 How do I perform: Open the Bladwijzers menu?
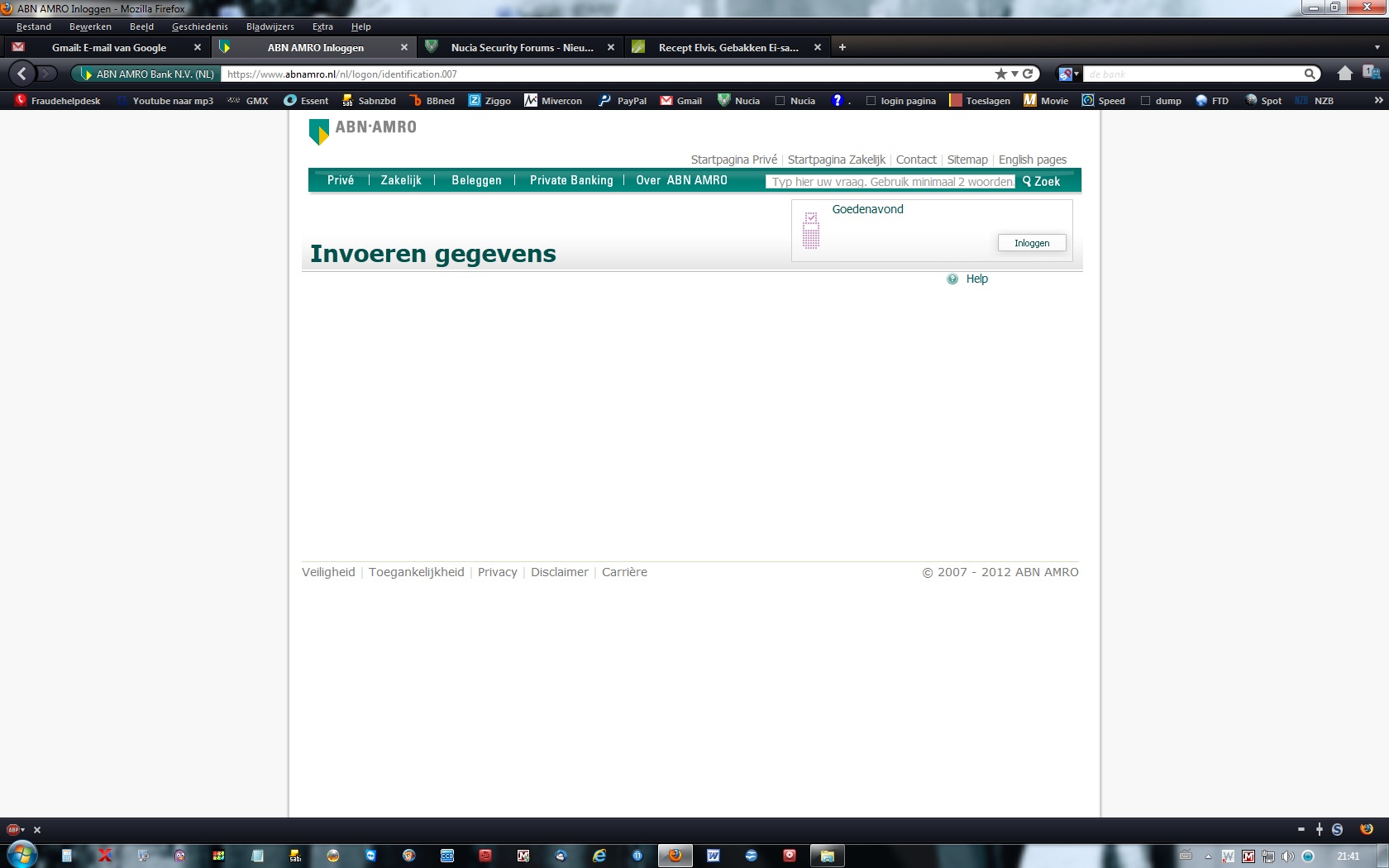[x=270, y=26]
